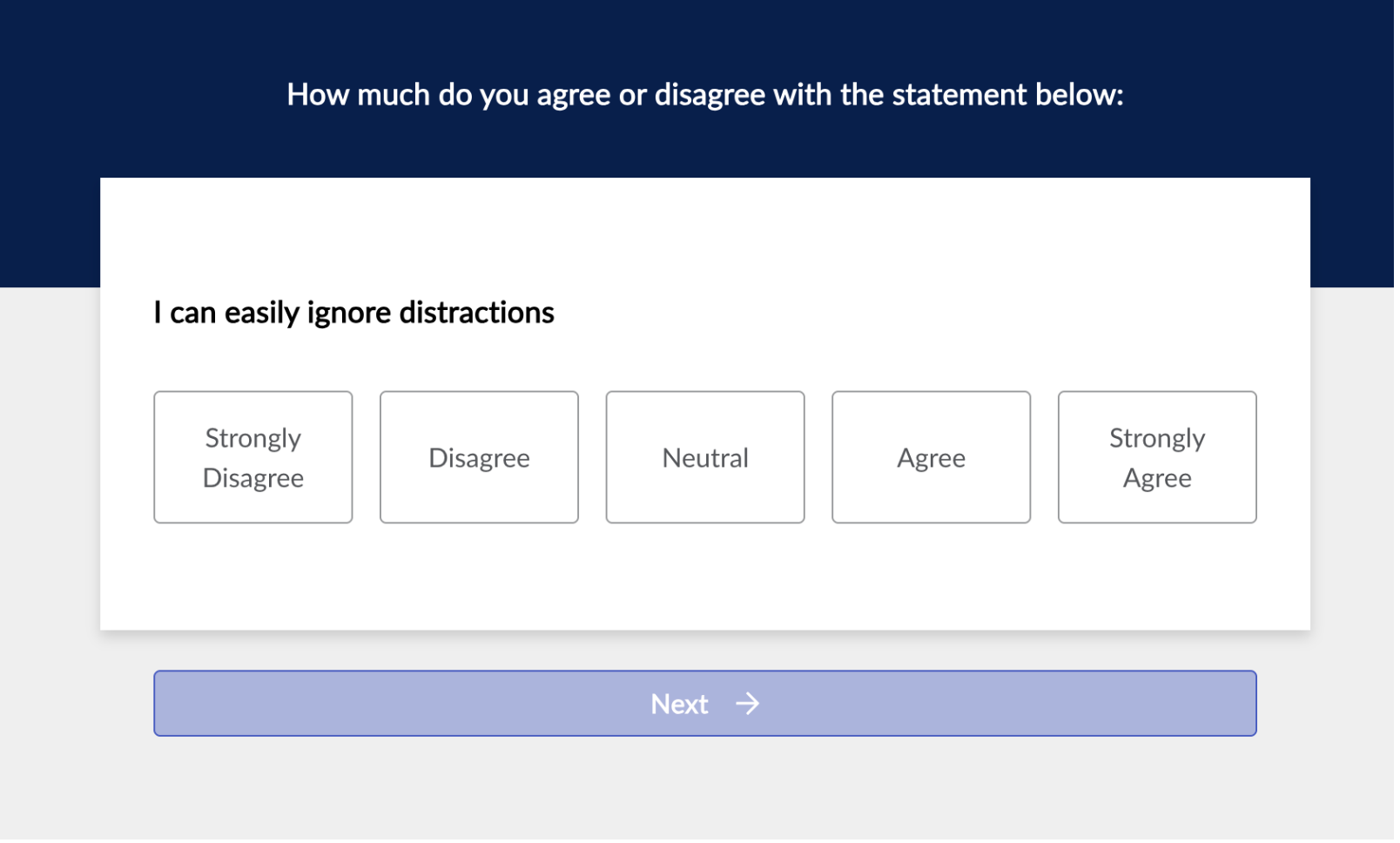Click the Next button
The height and width of the screenshot is (843, 1400).
click(x=705, y=704)
